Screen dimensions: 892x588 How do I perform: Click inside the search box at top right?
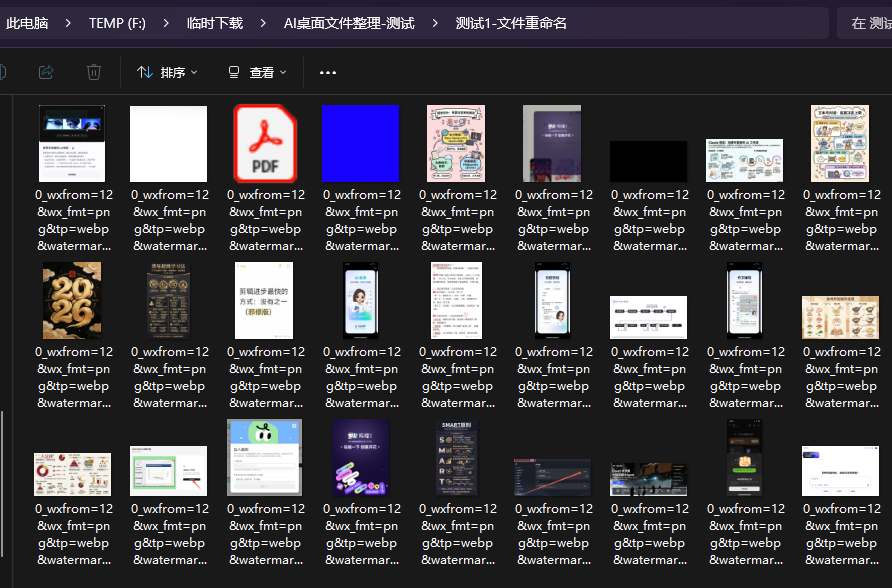pyautogui.click(x=866, y=21)
